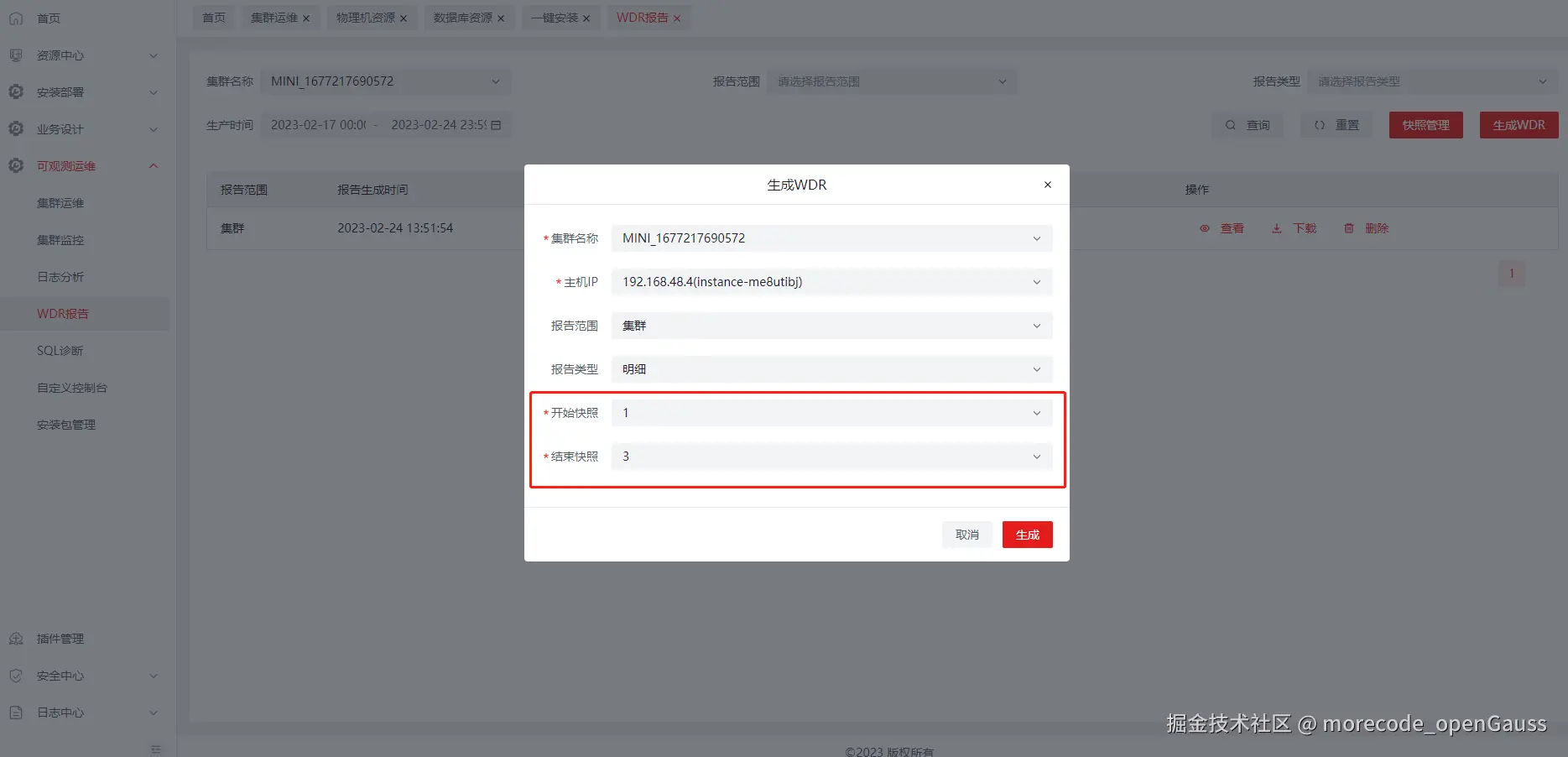1568x757 pixels.
Task: Open 集群监控 in the sidebar
Action: point(60,240)
